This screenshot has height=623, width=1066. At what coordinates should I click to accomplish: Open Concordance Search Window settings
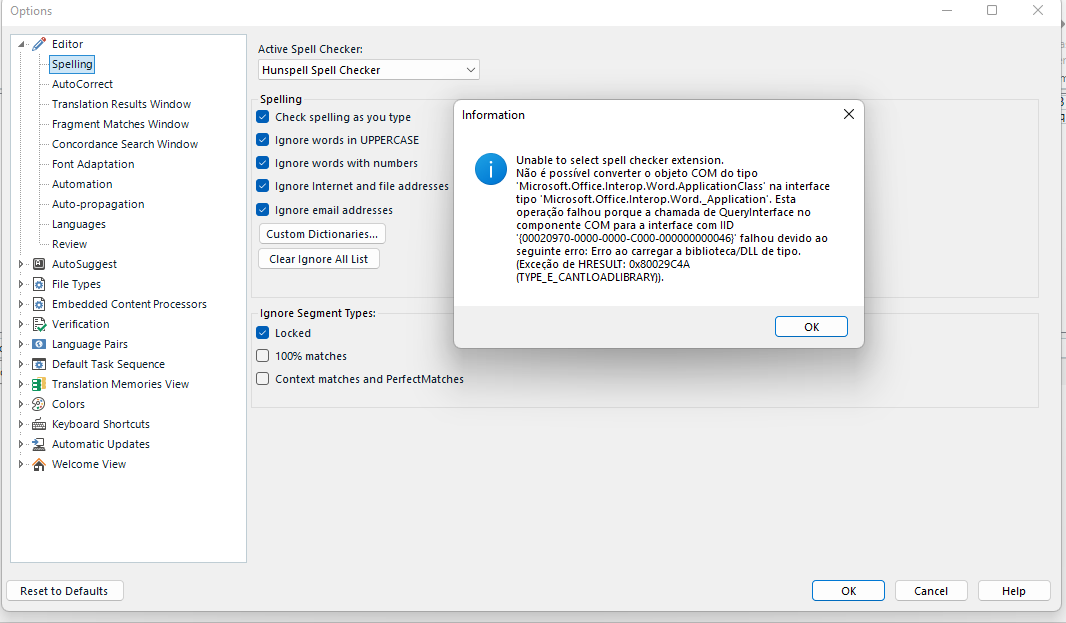click(125, 144)
